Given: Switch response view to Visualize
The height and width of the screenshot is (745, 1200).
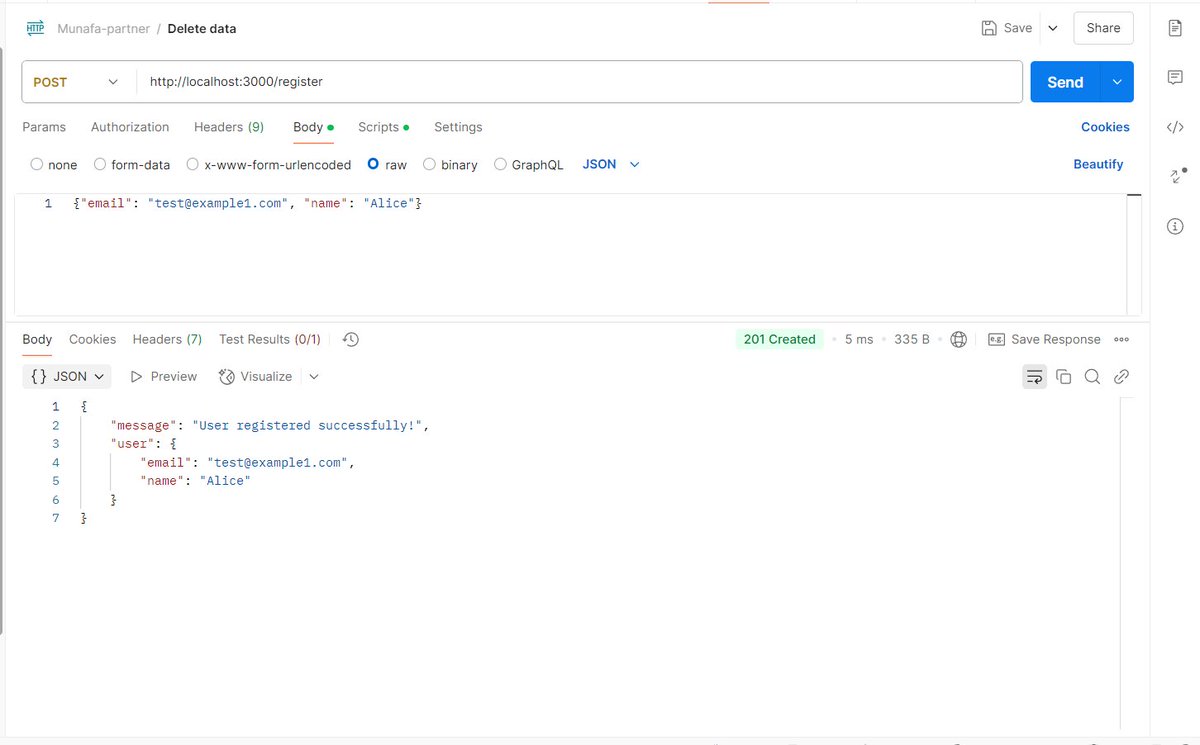Looking at the screenshot, I should (255, 377).
